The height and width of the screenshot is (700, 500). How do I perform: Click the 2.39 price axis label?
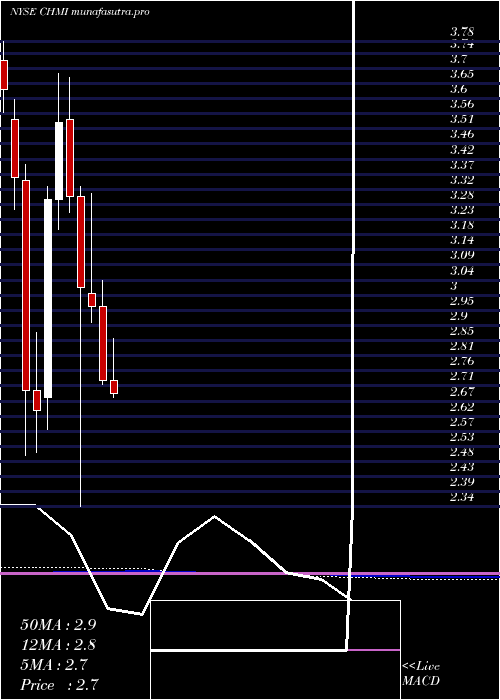[462, 482]
